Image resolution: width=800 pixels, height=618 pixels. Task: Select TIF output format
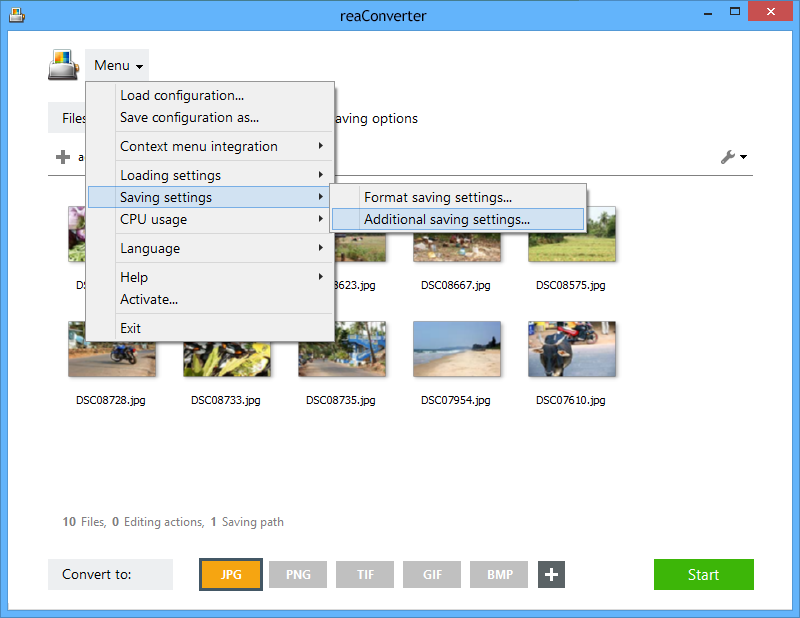(365, 575)
